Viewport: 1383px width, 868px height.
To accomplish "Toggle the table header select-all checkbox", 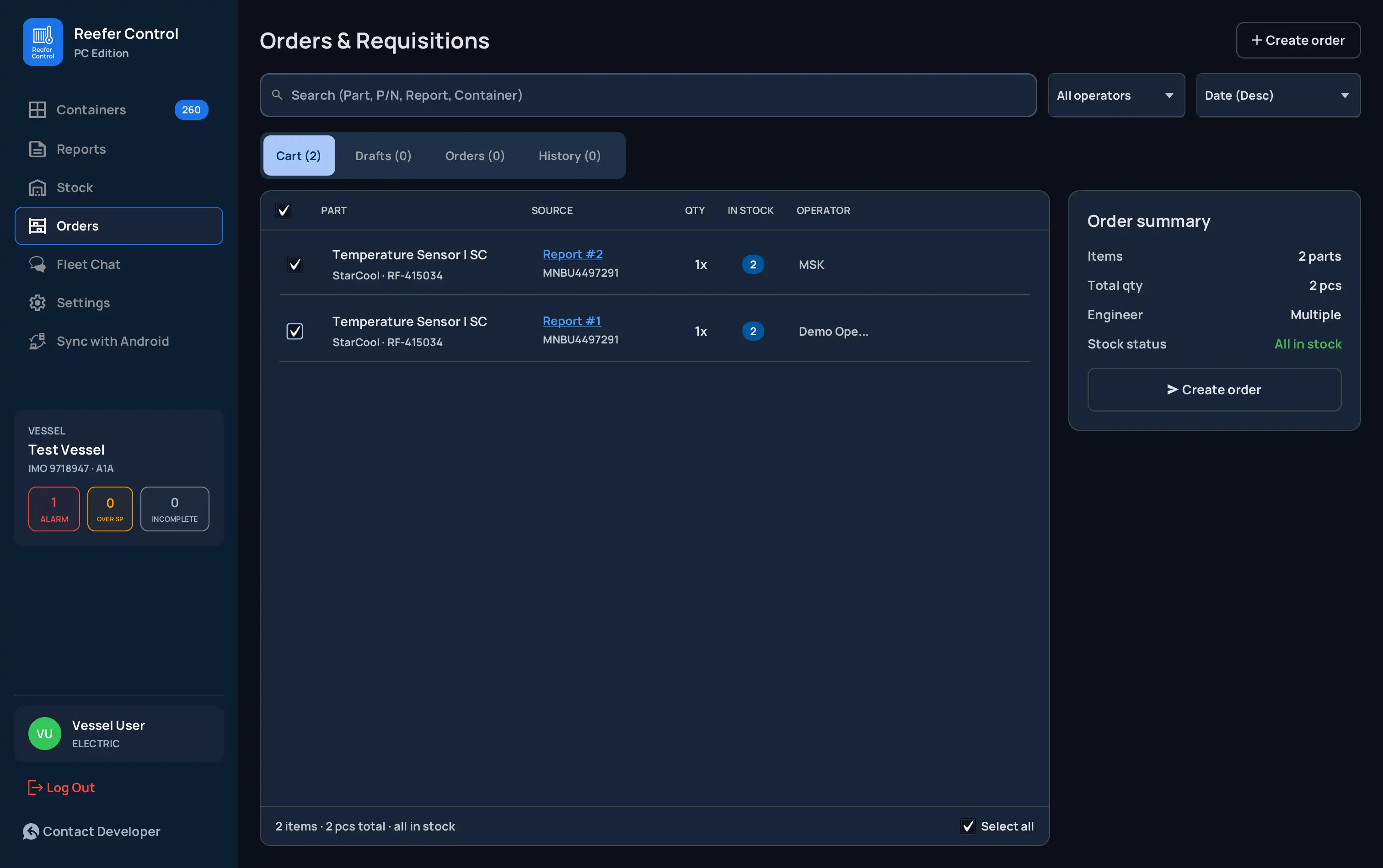I will (284, 211).
